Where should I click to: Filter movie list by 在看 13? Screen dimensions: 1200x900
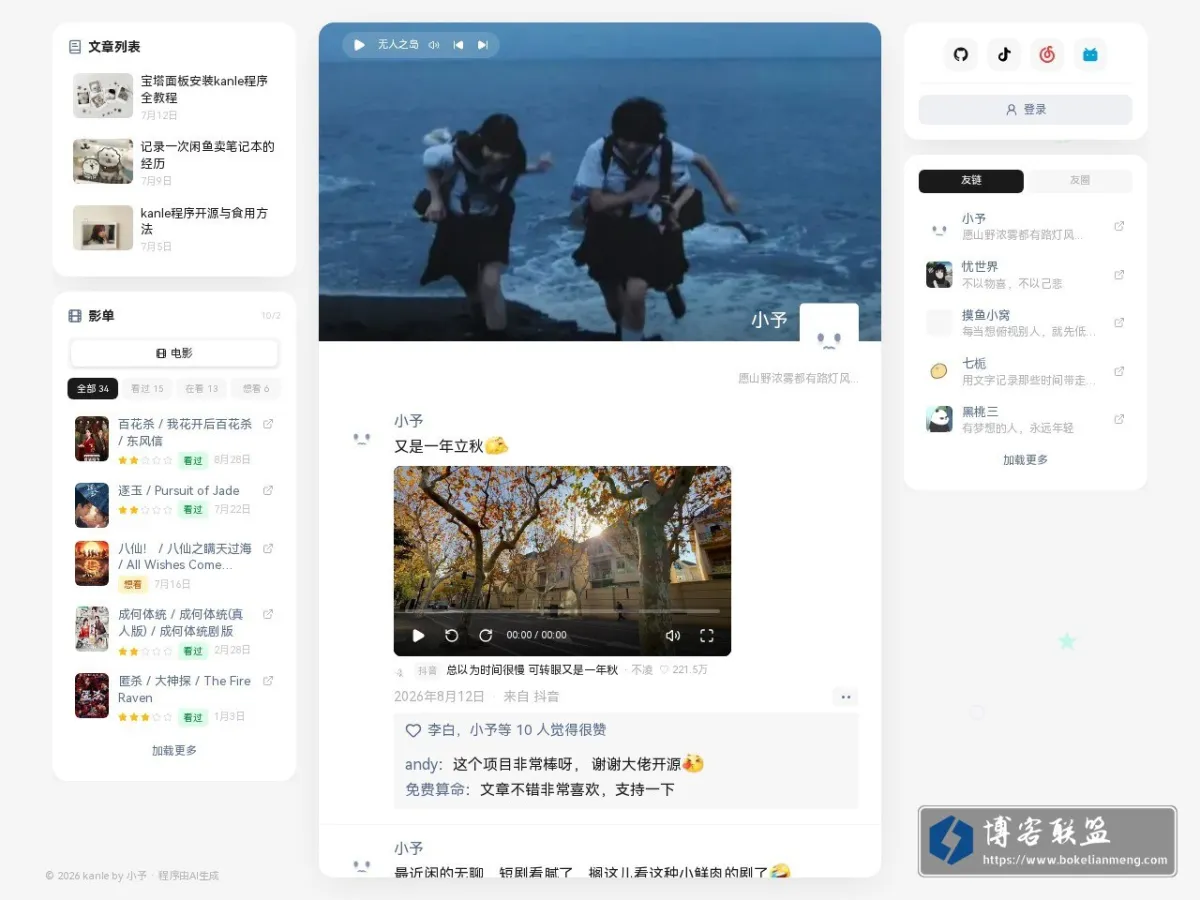201,389
